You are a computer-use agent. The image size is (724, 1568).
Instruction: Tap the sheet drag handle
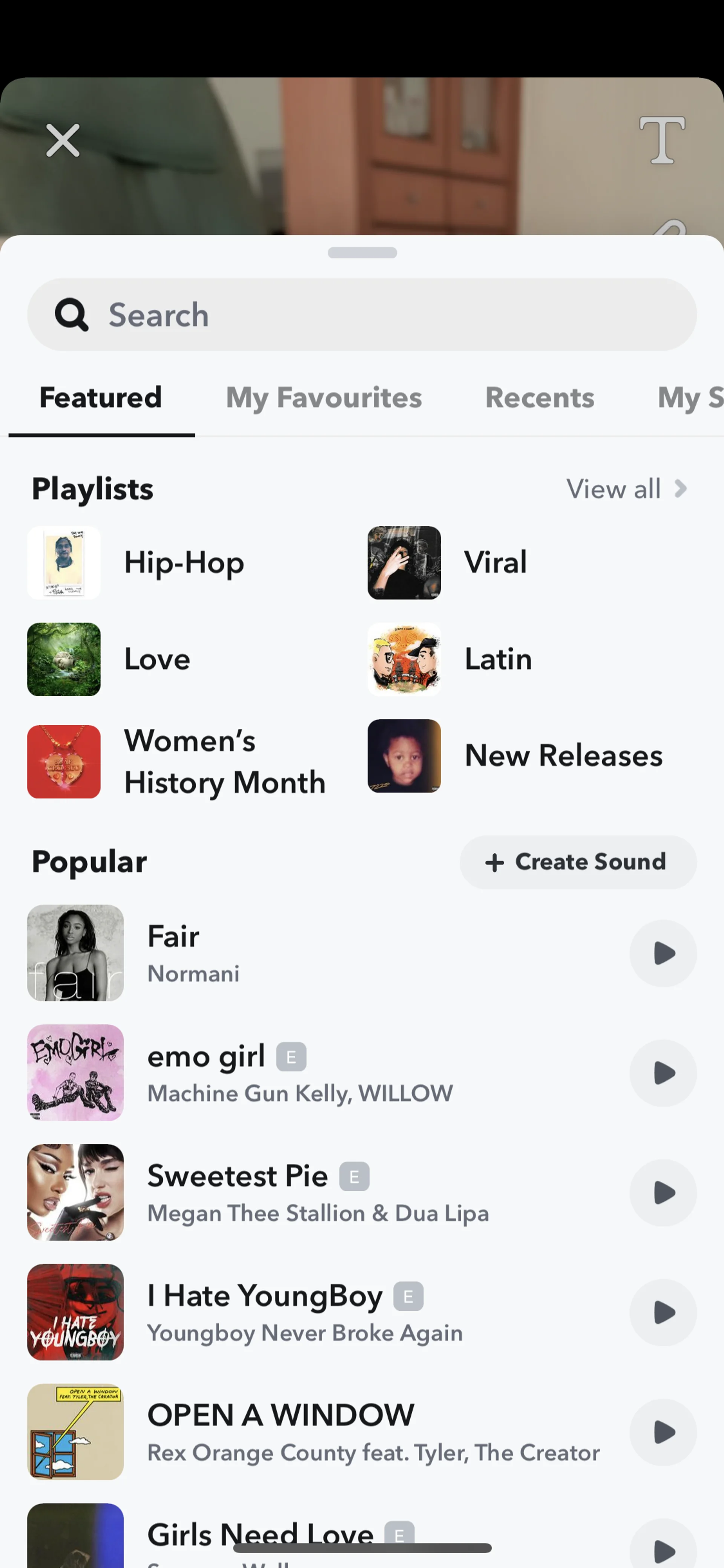pyautogui.click(x=362, y=253)
